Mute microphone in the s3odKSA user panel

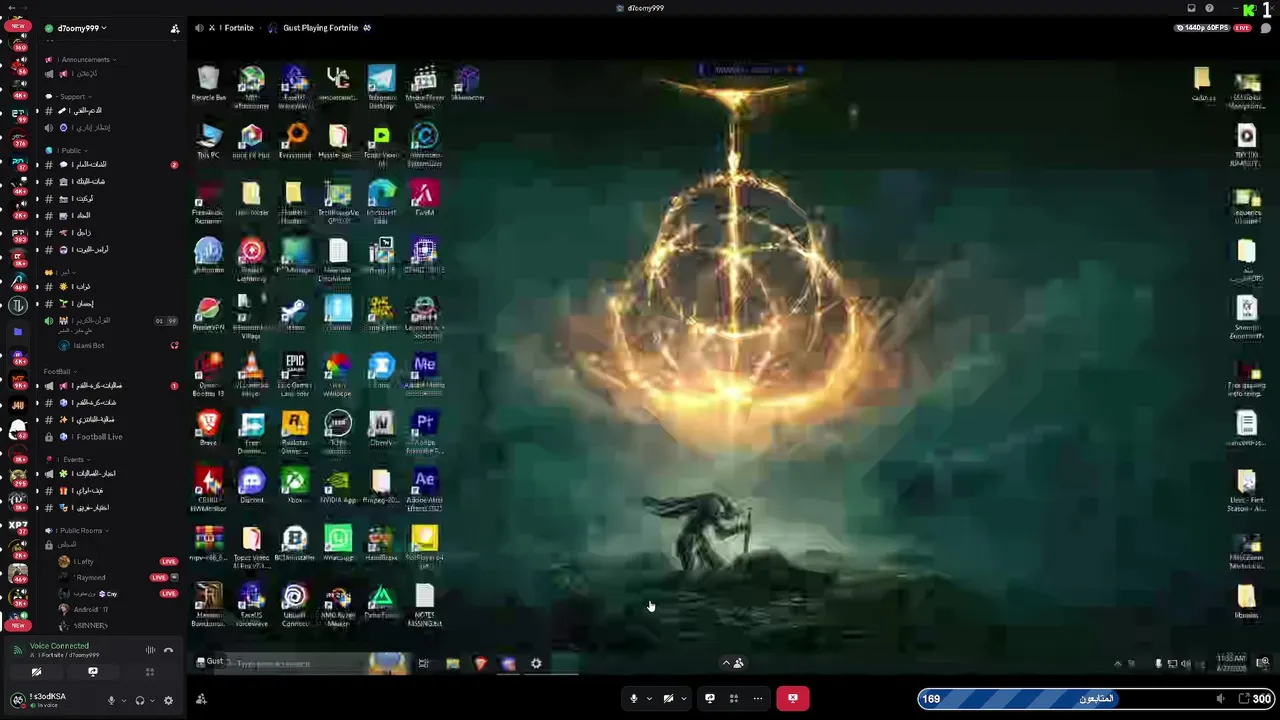(111, 700)
